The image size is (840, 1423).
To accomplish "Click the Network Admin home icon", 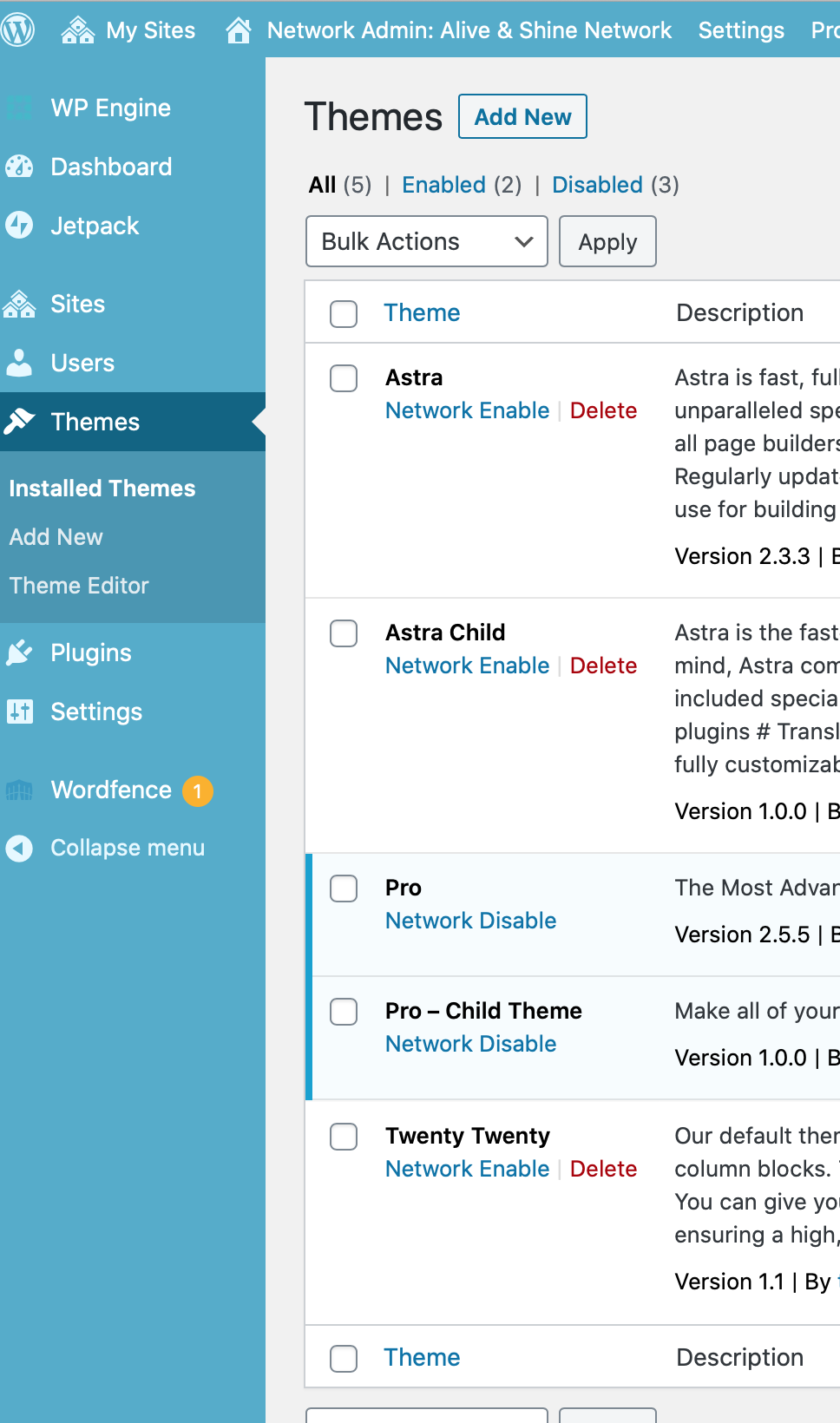I will pos(239,30).
